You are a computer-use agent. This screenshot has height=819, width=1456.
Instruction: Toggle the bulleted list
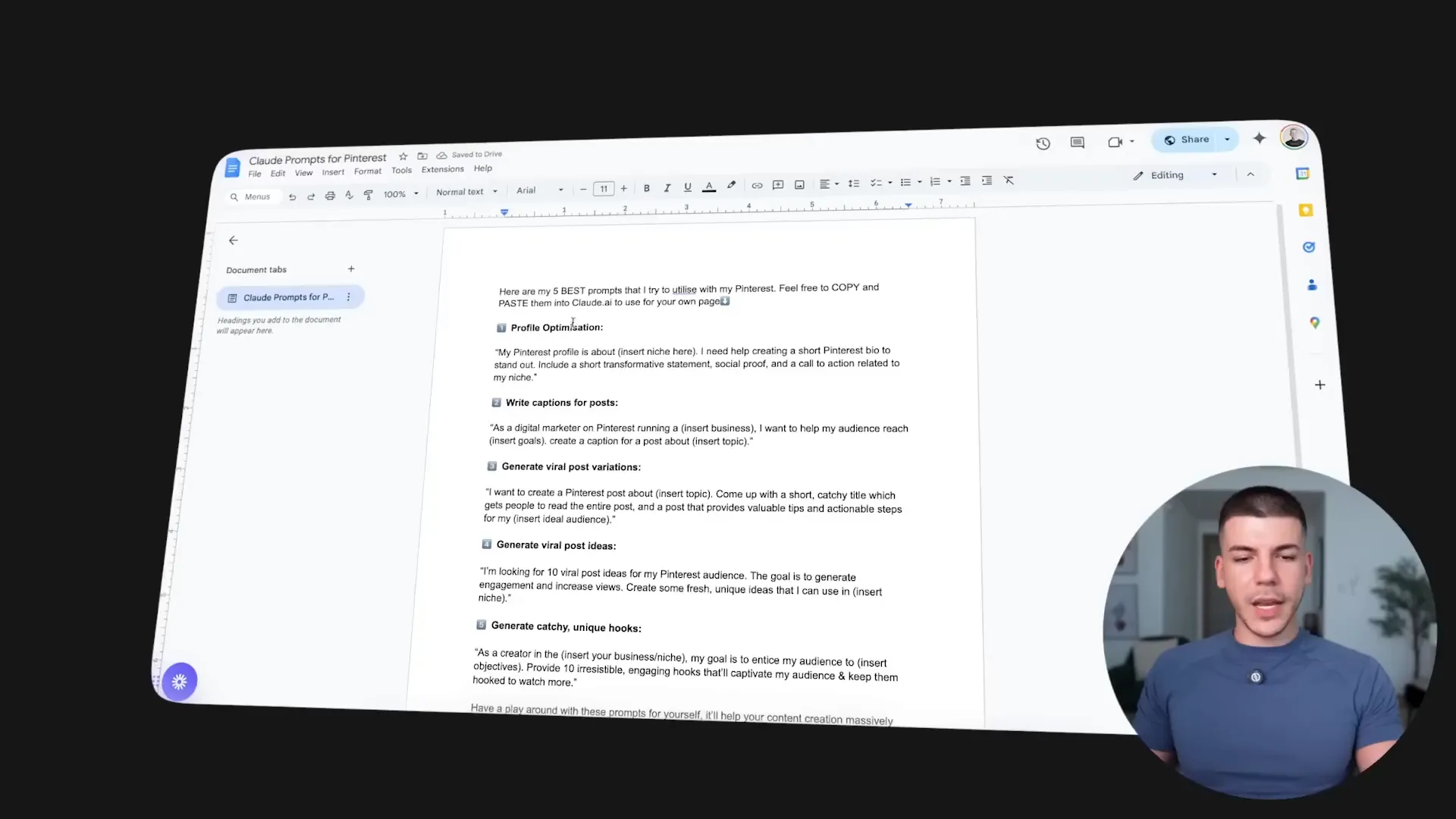905,182
